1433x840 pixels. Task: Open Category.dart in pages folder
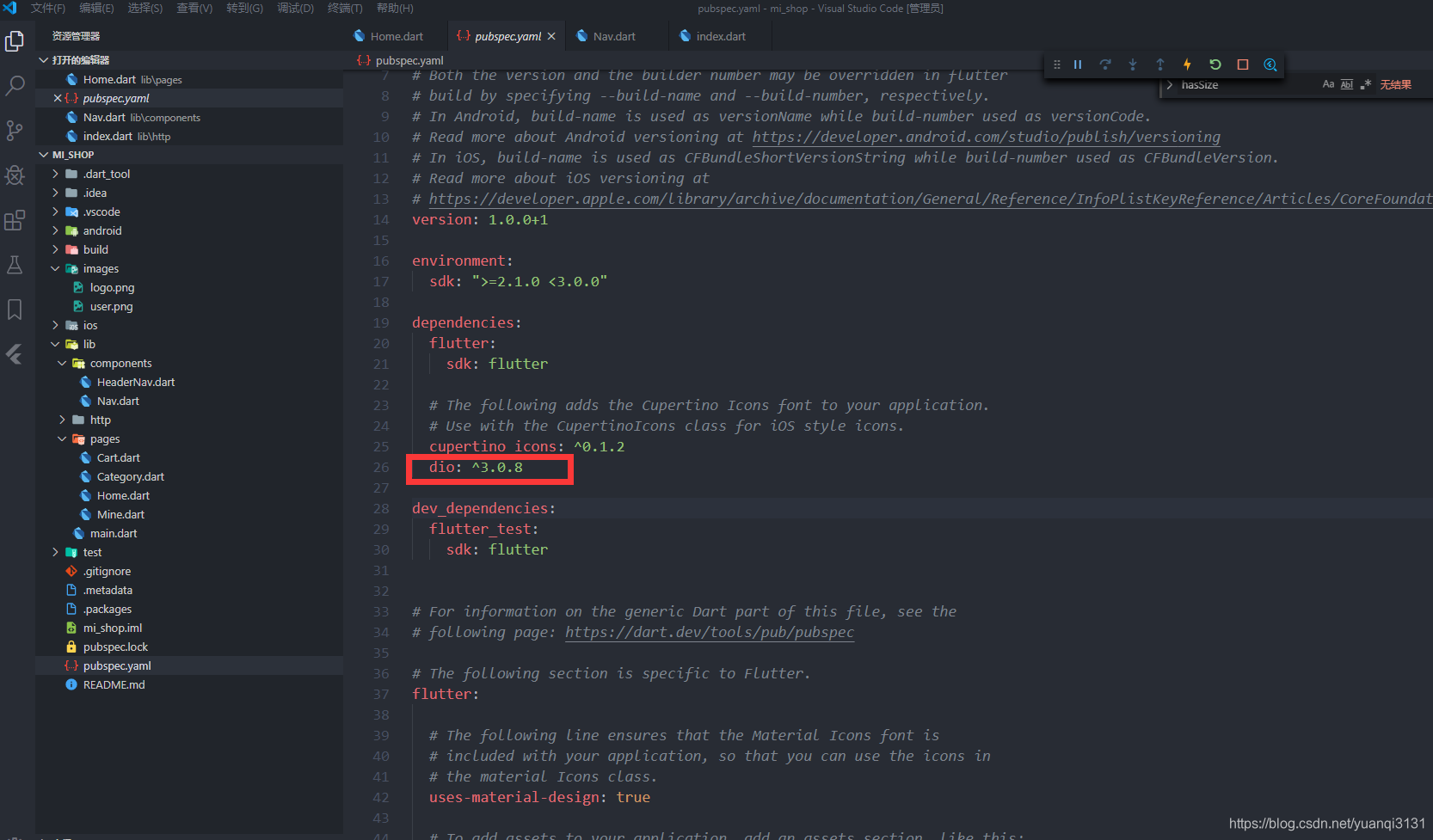click(131, 476)
